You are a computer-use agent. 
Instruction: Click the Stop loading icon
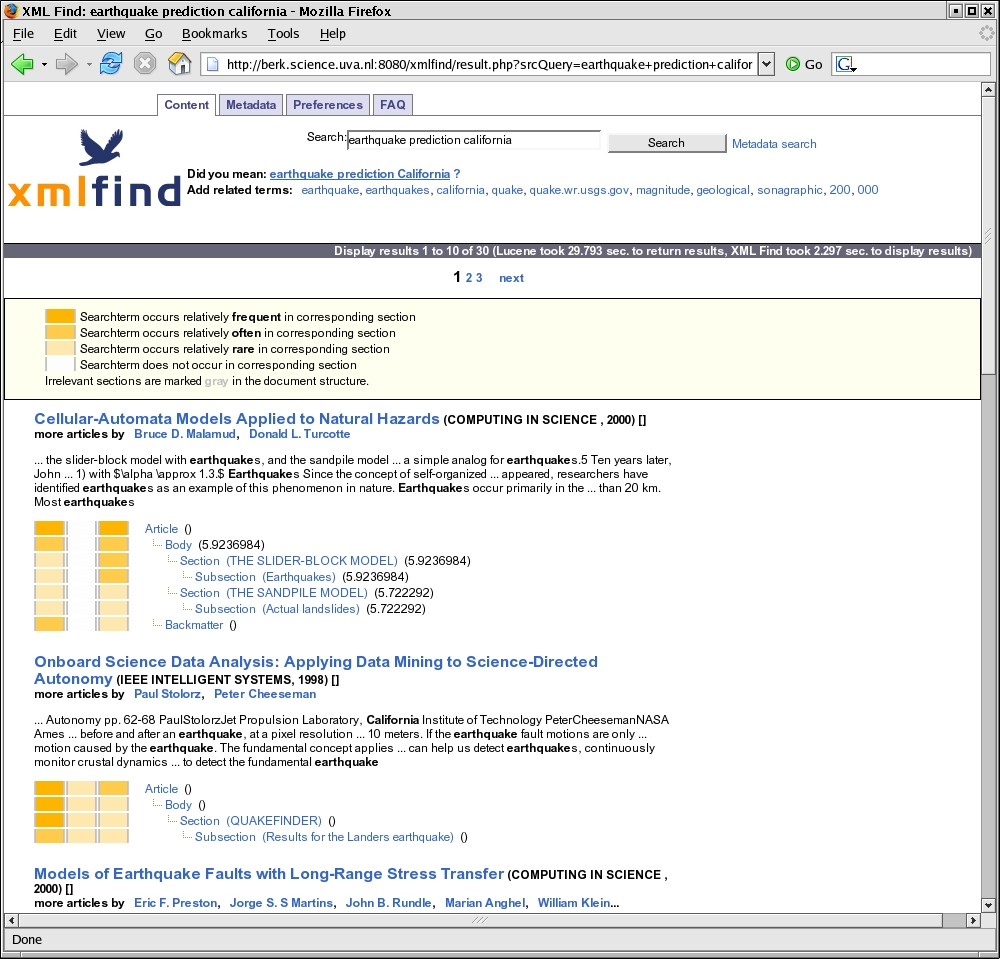(x=145, y=64)
